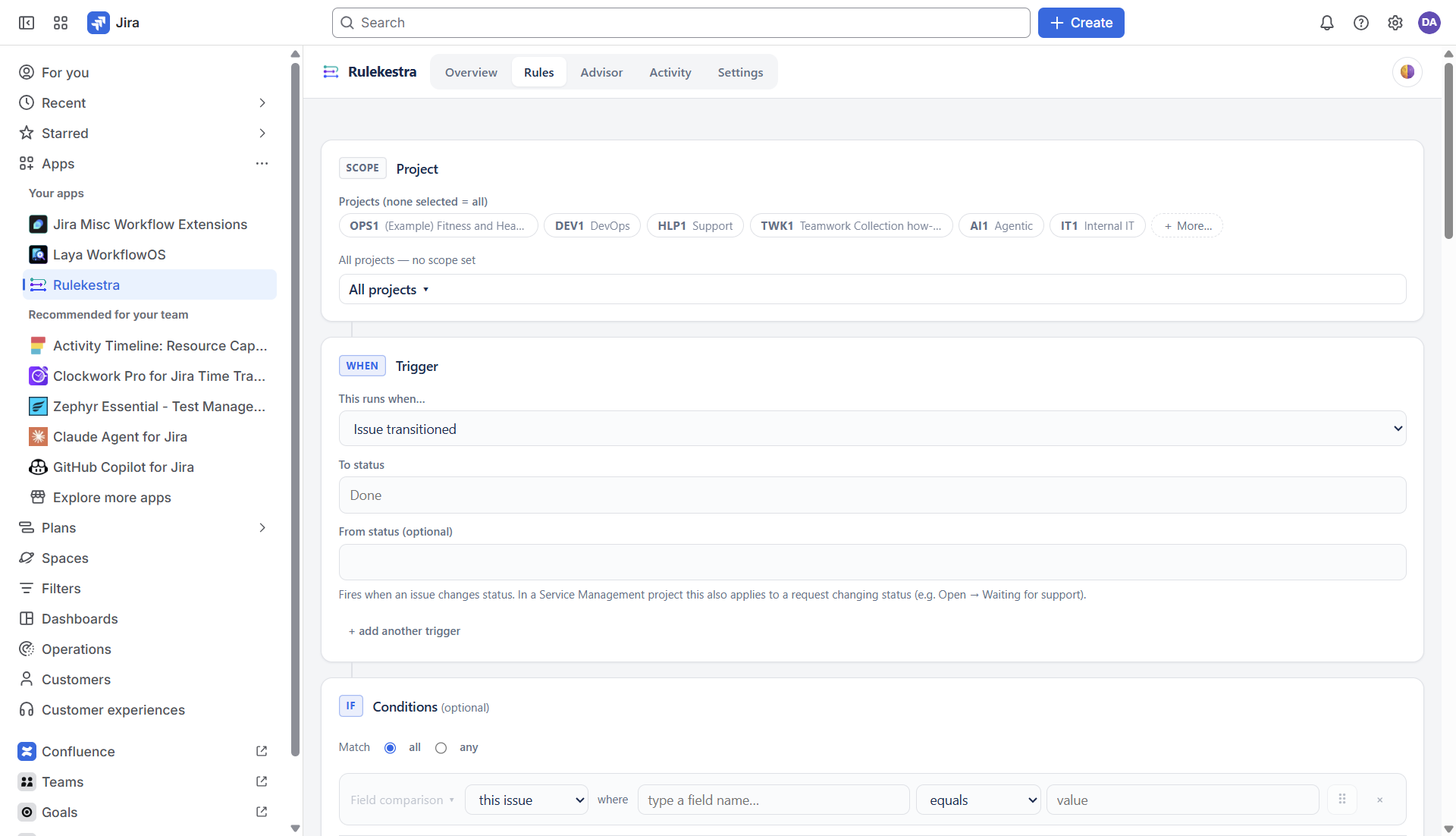Select the 'all' match radio button
Image resolution: width=1456 pixels, height=836 pixels.
pyautogui.click(x=390, y=748)
